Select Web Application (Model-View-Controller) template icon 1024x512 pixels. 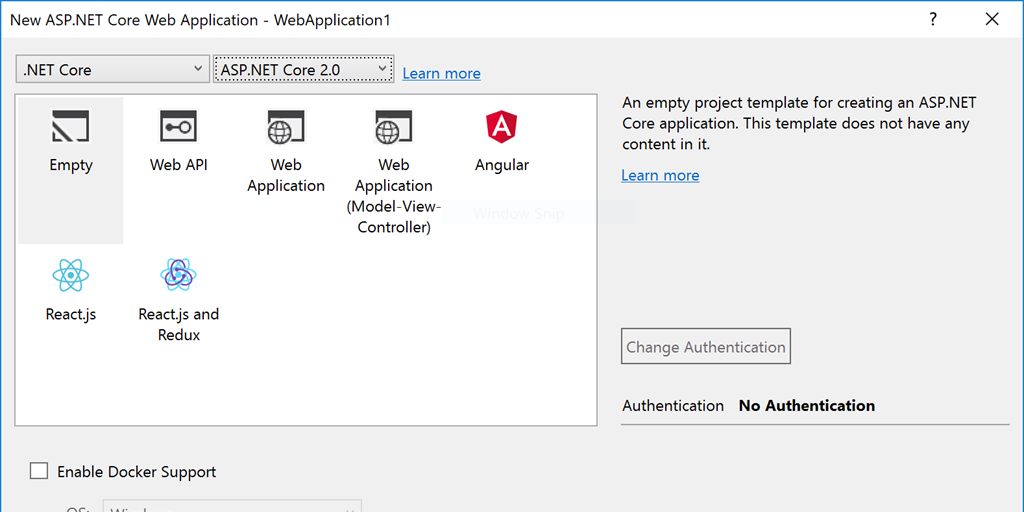393,128
